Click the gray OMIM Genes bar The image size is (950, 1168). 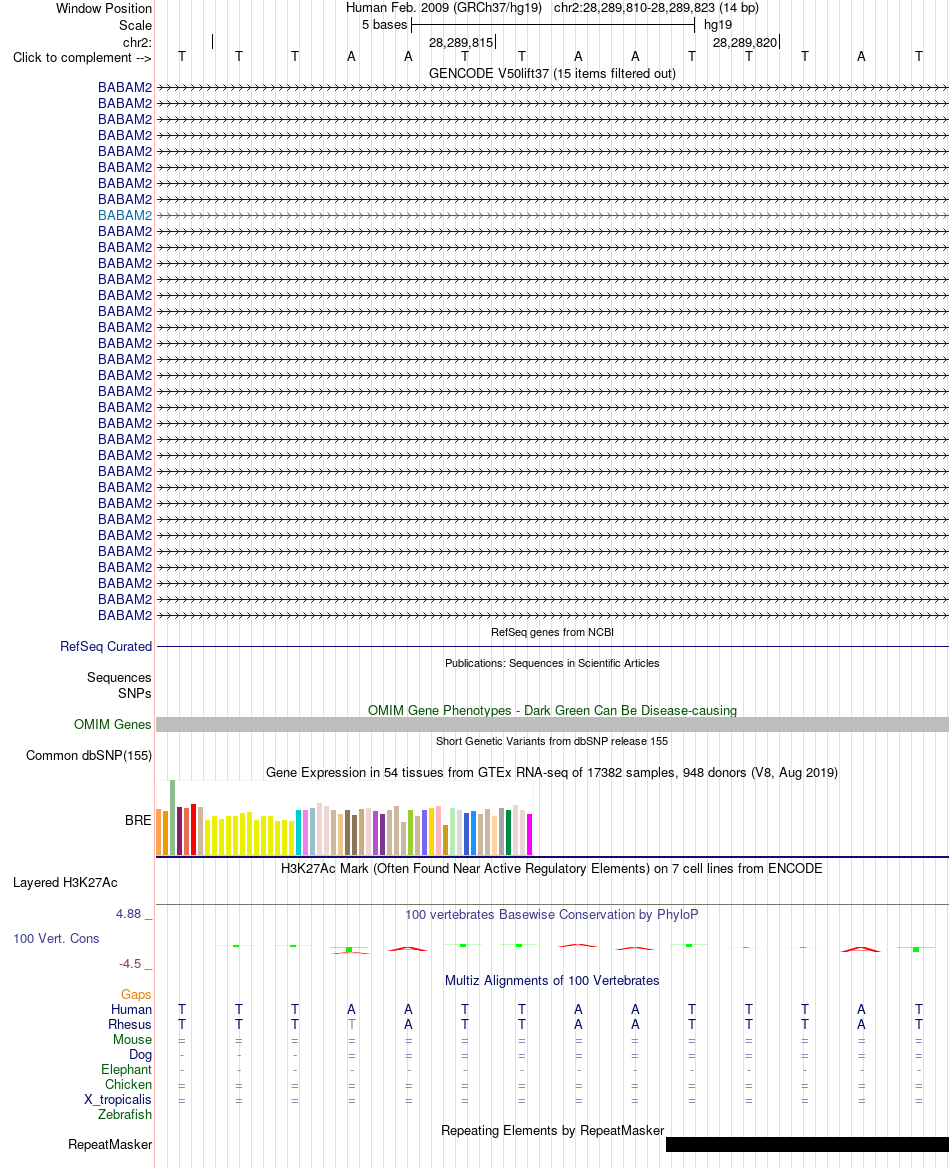pyautogui.click(x=552, y=724)
